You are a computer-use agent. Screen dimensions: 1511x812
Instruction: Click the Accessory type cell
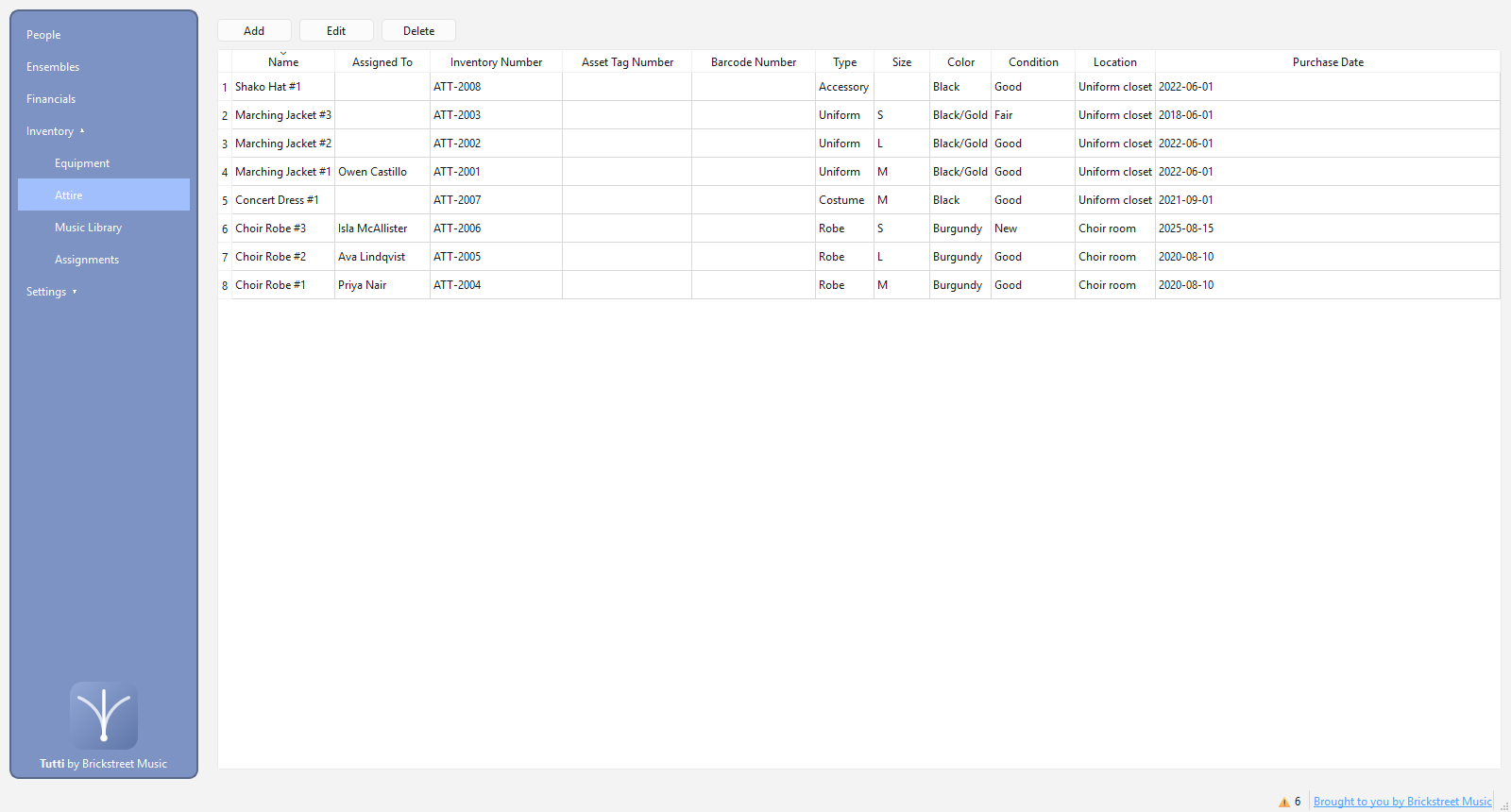point(845,87)
